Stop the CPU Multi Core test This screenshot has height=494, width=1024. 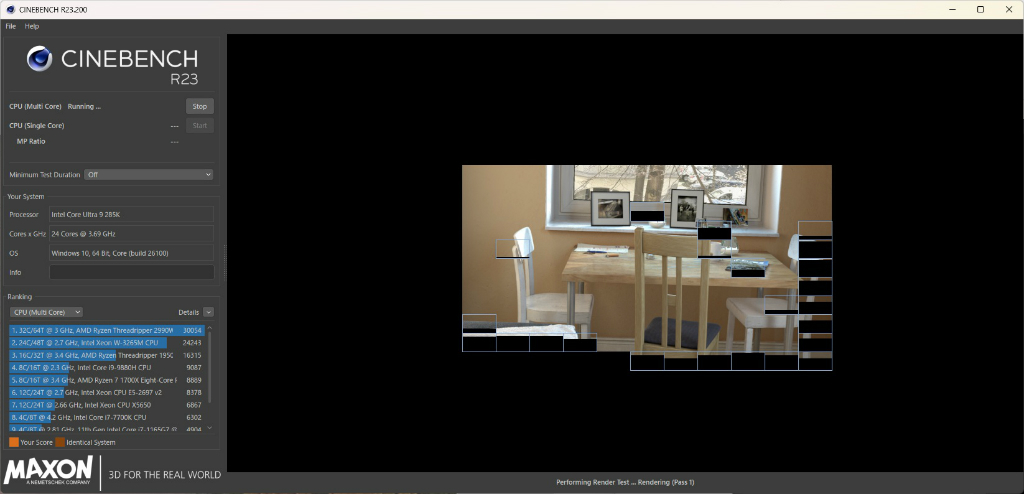click(200, 107)
